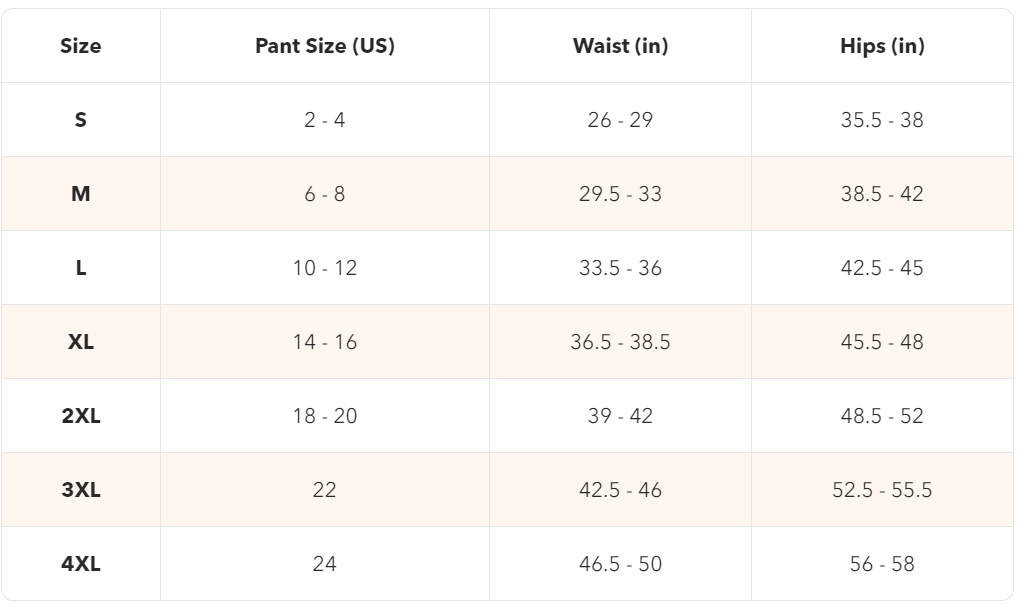Click hips cell 35.5 - 38

882,120
